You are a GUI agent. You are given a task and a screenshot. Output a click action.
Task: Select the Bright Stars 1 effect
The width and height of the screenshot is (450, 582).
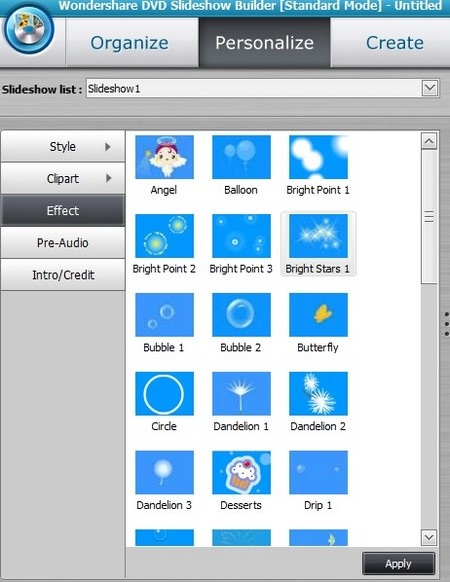pos(318,236)
